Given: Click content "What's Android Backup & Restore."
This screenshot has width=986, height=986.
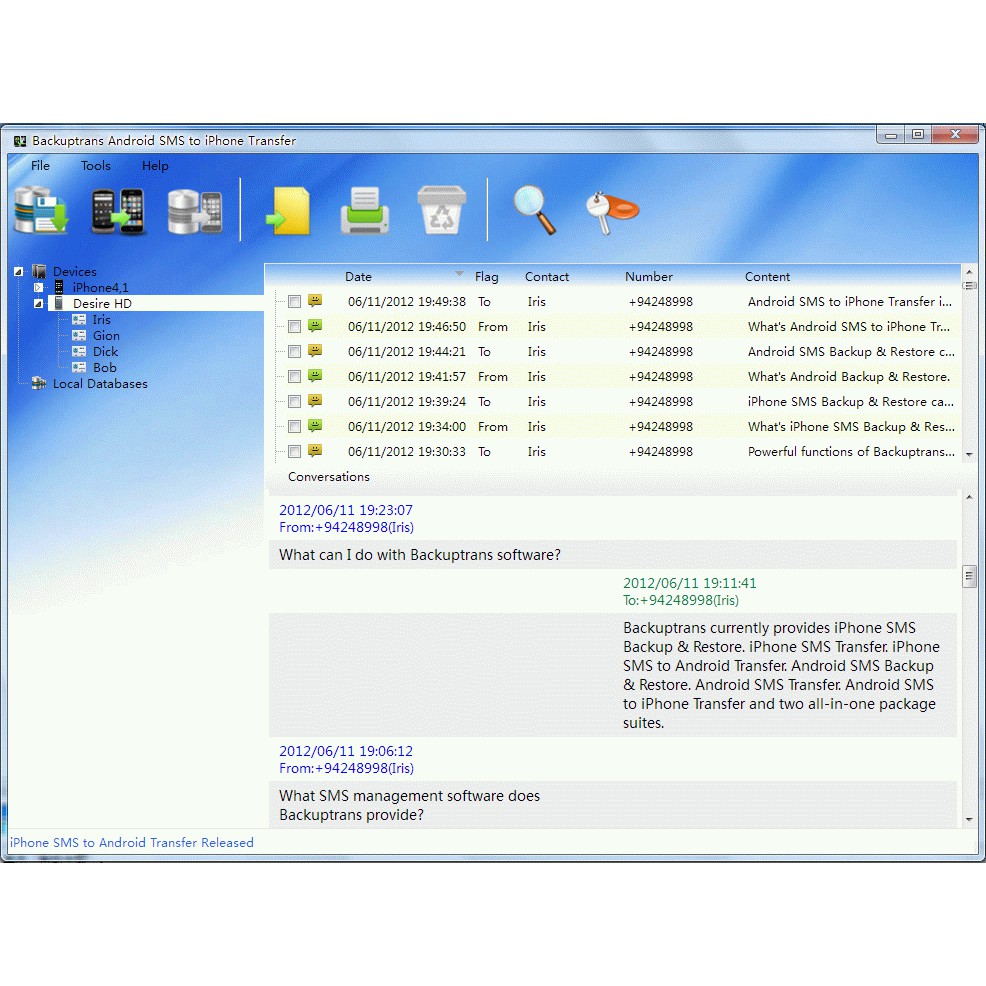Looking at the screenshot, I should coord(849,377).
